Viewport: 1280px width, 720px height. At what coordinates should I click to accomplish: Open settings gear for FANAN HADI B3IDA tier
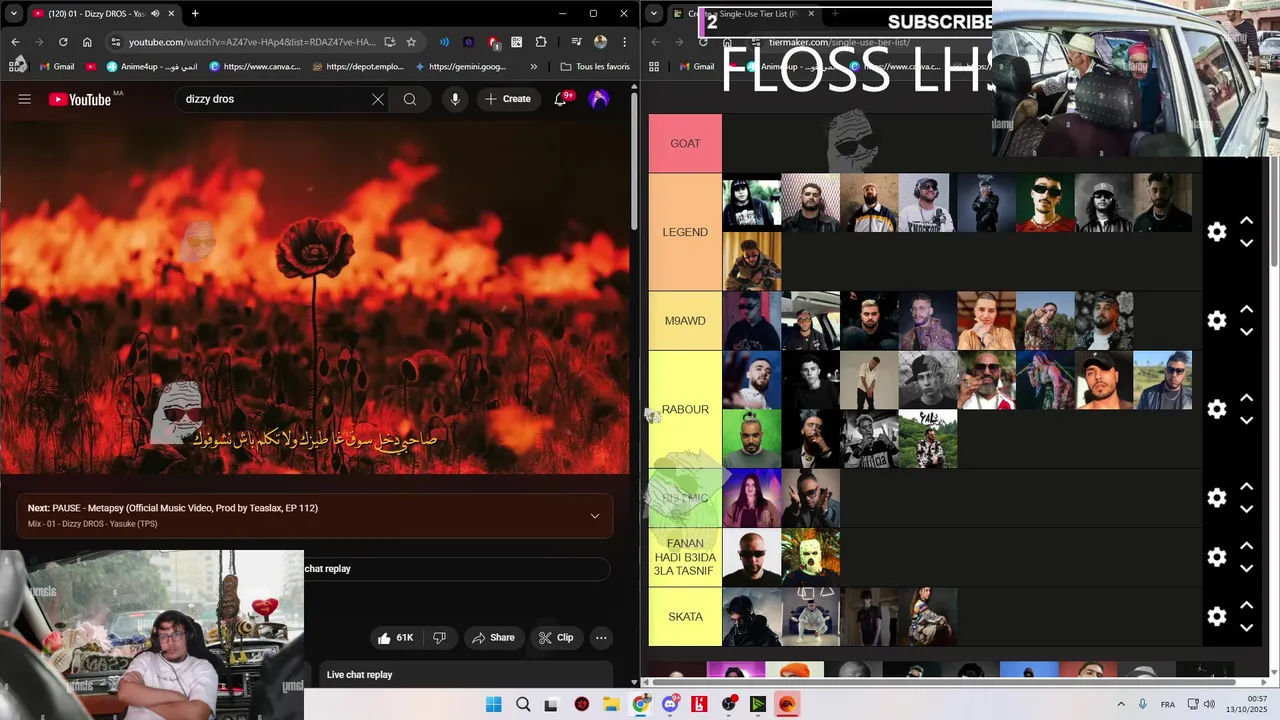[1217, 557]
